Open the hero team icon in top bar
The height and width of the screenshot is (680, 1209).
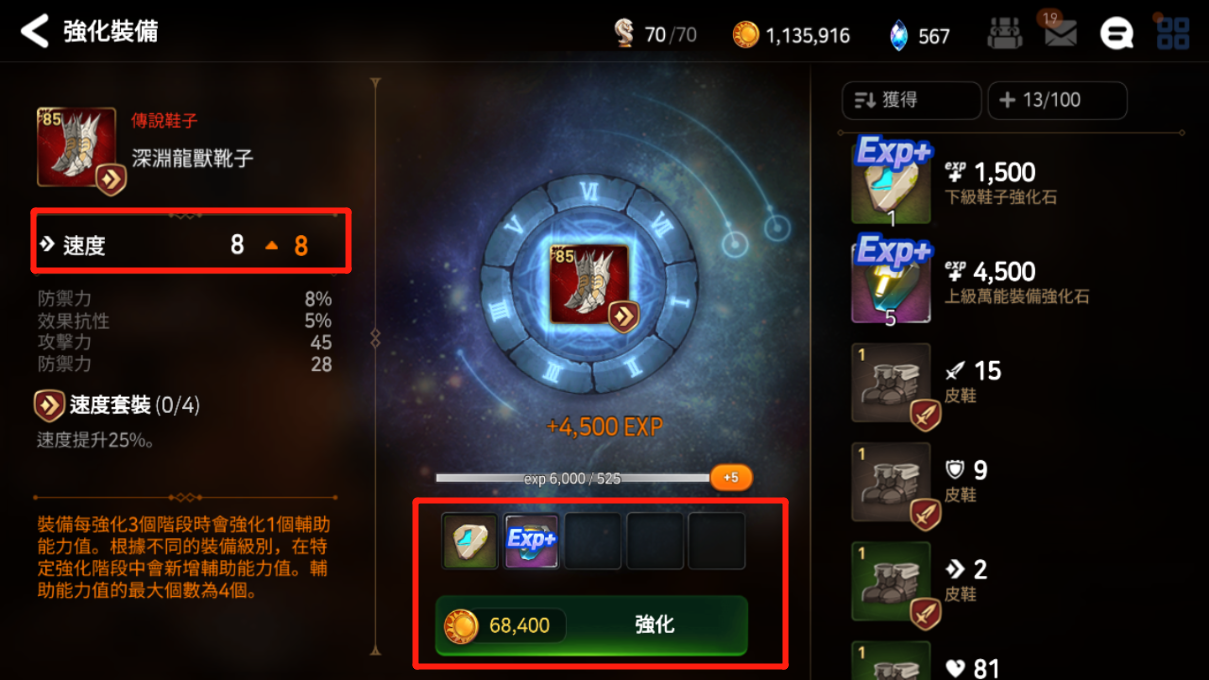[x=1005, y=33]
